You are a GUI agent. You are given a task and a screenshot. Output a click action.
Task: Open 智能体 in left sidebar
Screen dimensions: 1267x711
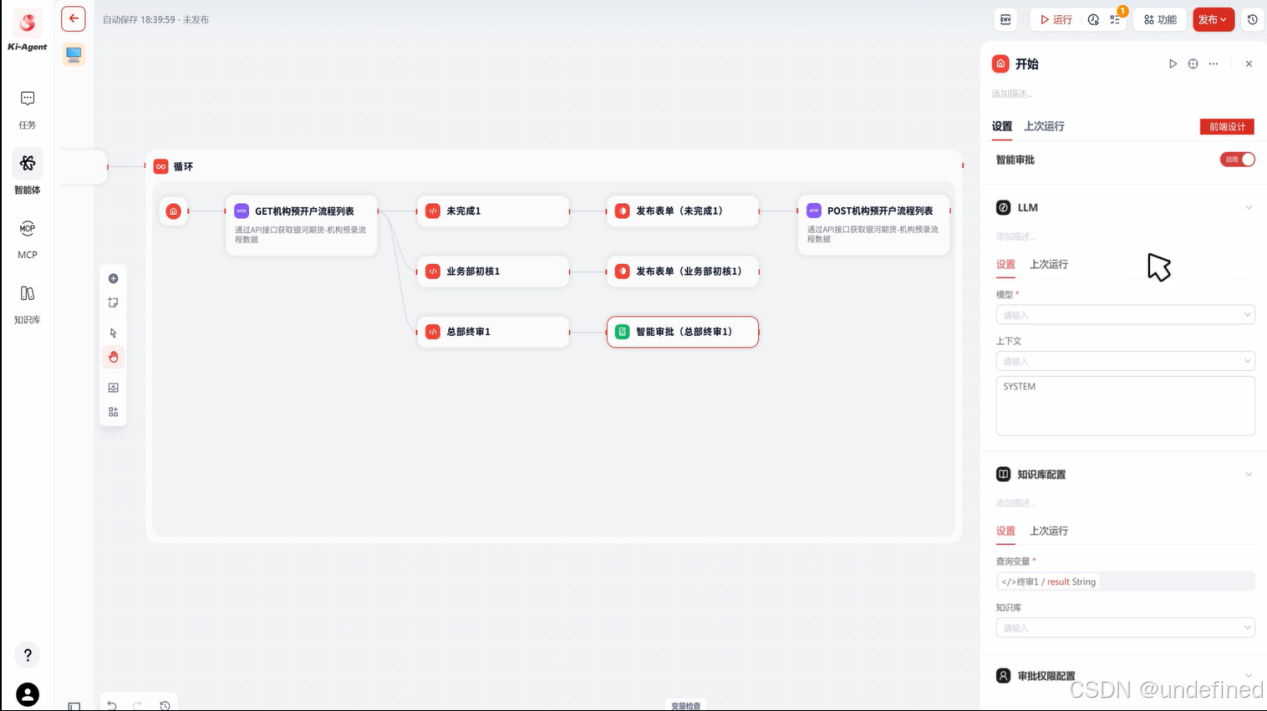[27, 173]
